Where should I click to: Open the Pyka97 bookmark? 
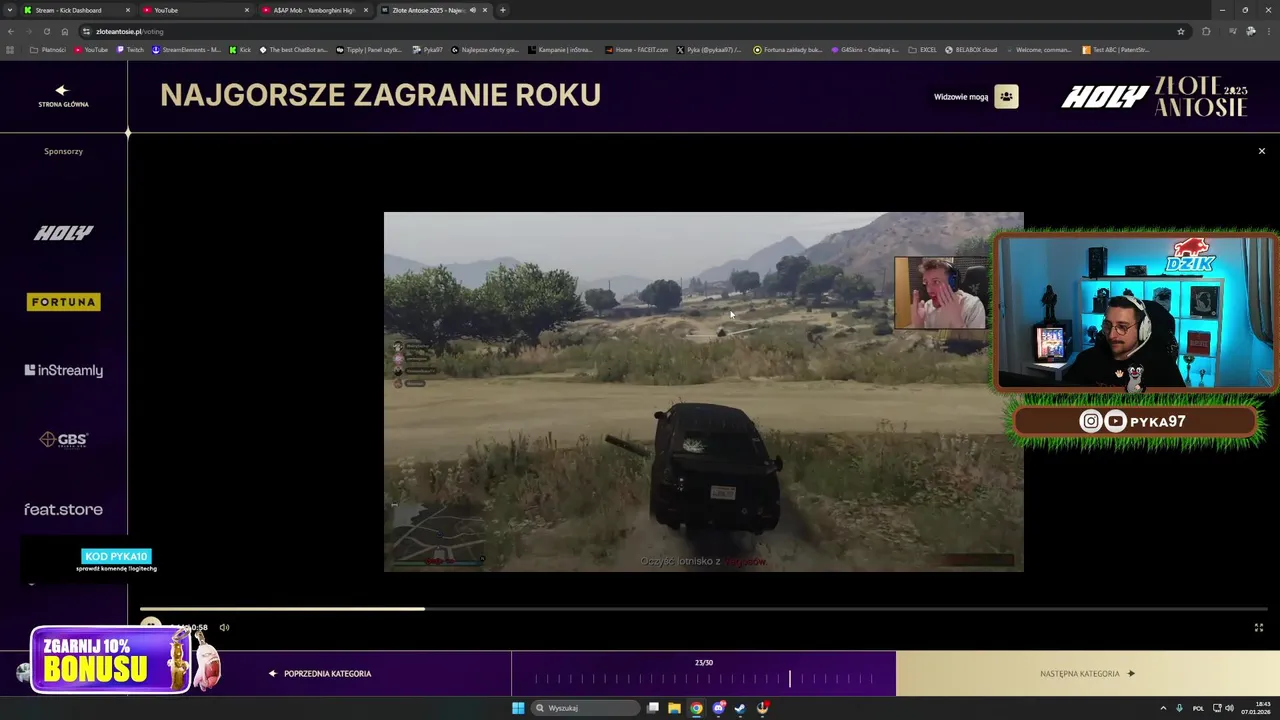427,50
